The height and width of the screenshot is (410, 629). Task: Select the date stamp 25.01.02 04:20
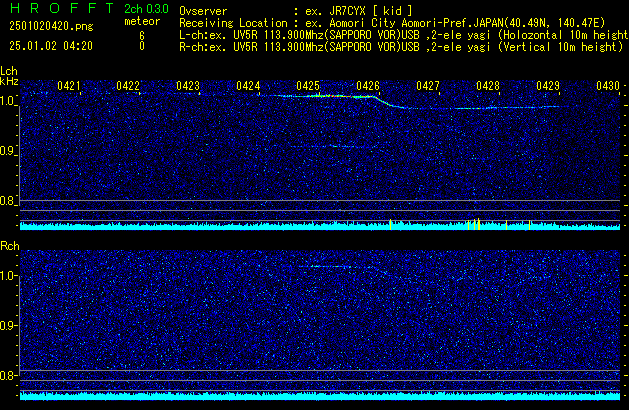pos(51,46)
